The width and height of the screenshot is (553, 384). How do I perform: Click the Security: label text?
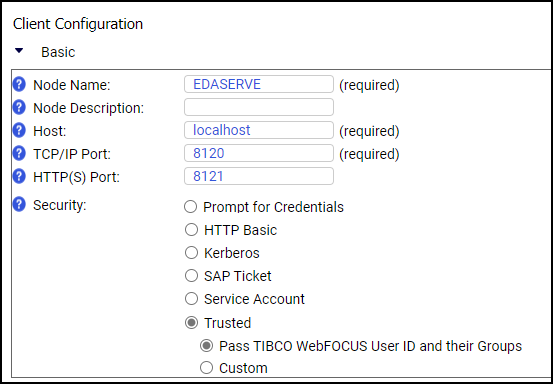click(60, 205)
